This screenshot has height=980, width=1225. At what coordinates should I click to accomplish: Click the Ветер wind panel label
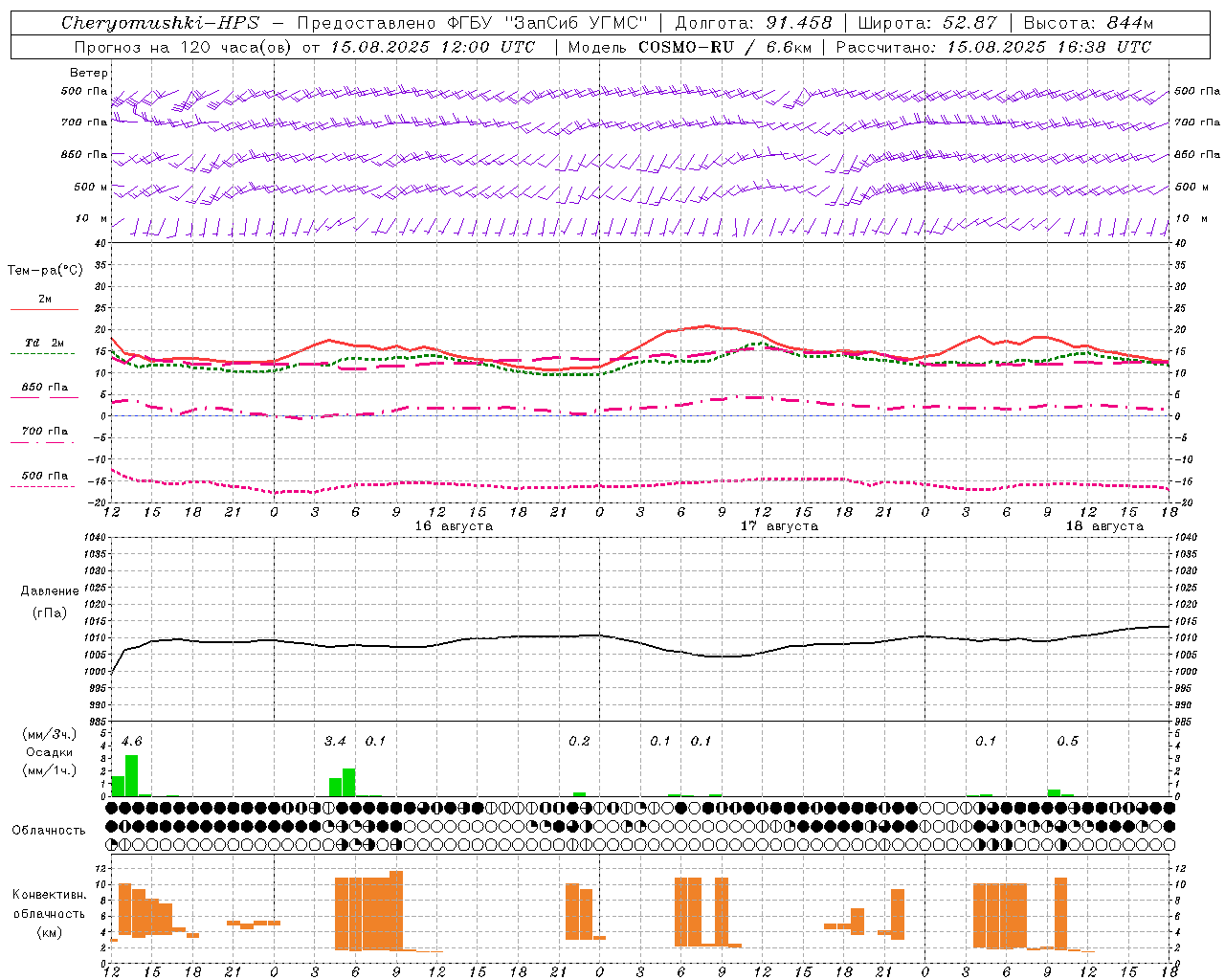tap(89, 73)
